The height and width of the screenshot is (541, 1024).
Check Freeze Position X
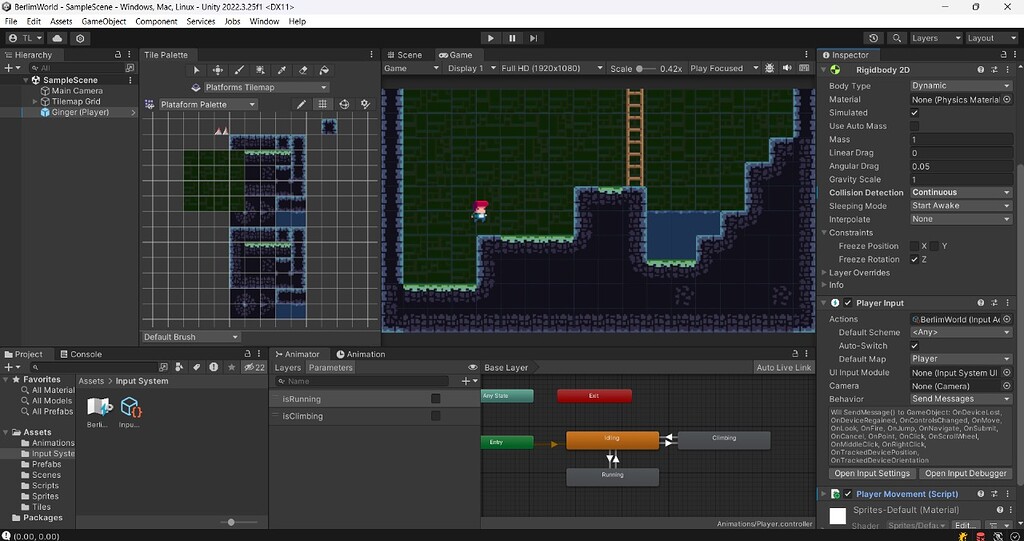[914, 246]
